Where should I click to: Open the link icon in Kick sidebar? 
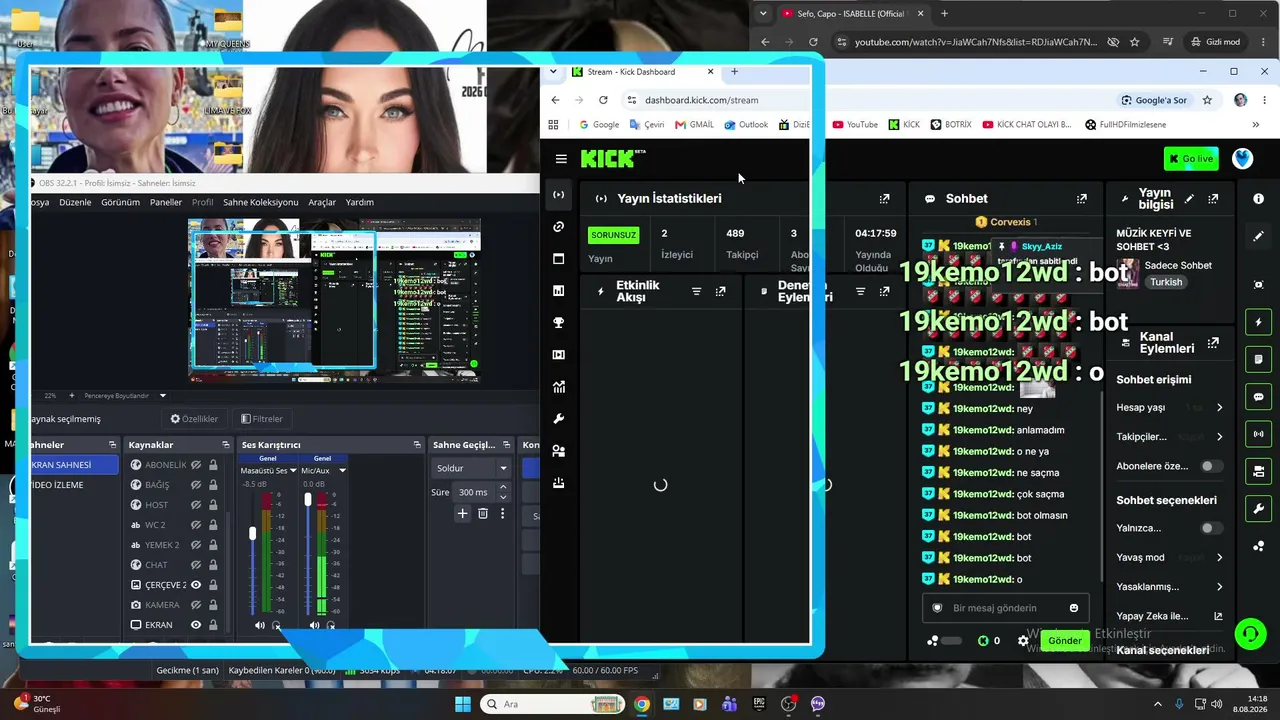pyautogui.click(x=559, y=227)
